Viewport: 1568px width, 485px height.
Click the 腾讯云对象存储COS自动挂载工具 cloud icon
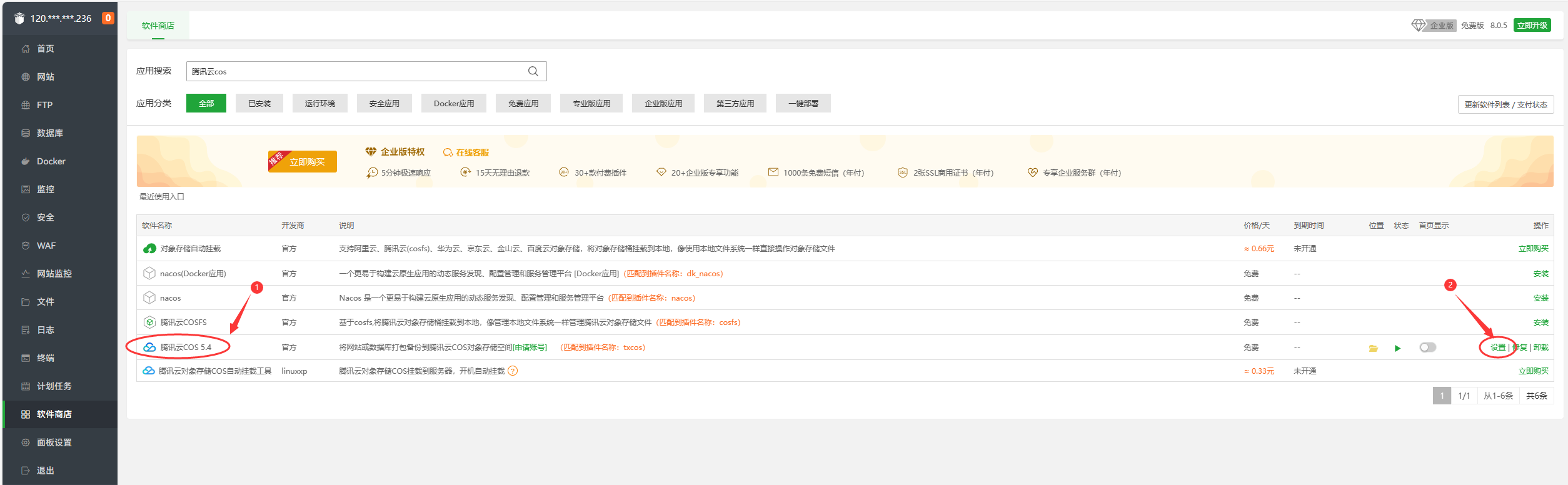click(149, 371)
